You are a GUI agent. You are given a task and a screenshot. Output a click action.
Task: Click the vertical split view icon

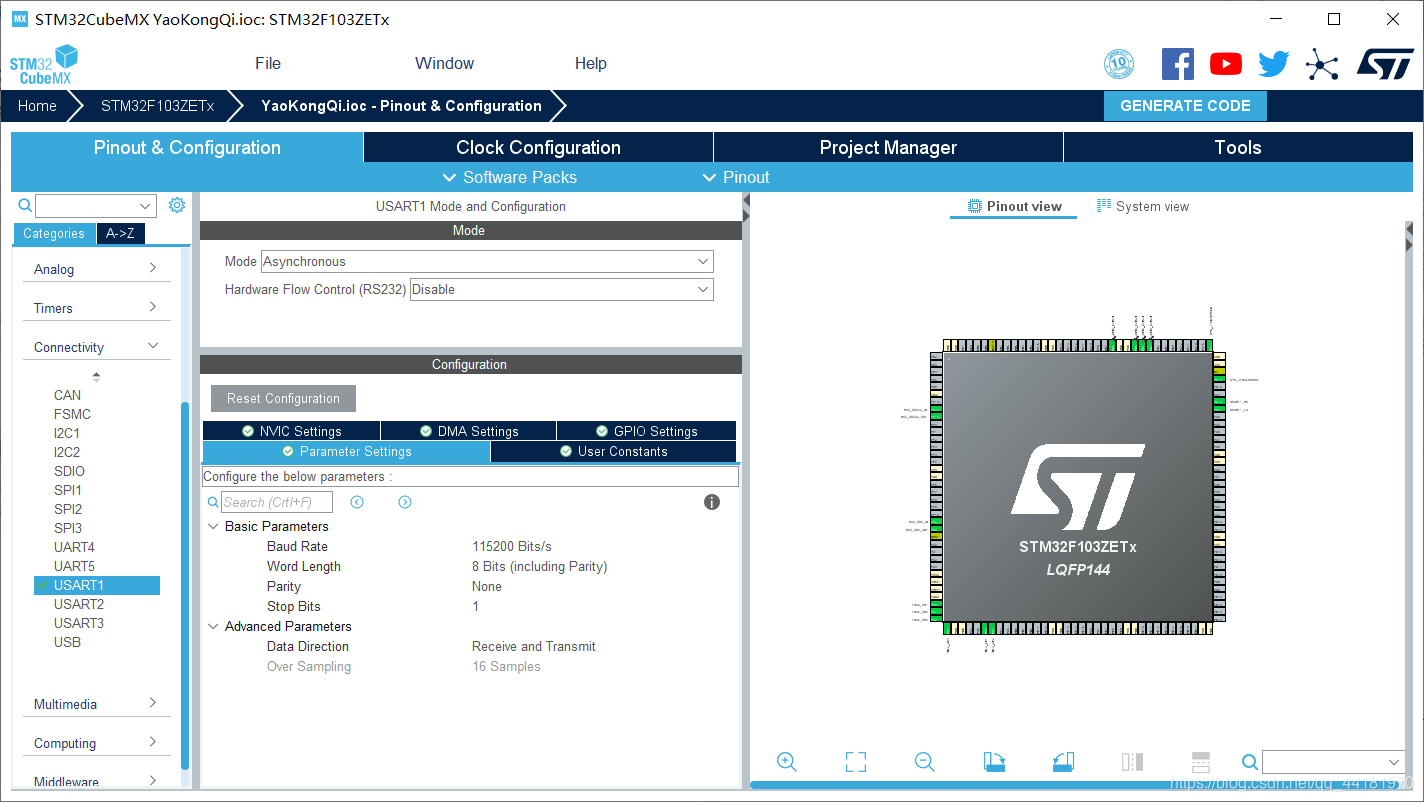[x=1132, y=762]
